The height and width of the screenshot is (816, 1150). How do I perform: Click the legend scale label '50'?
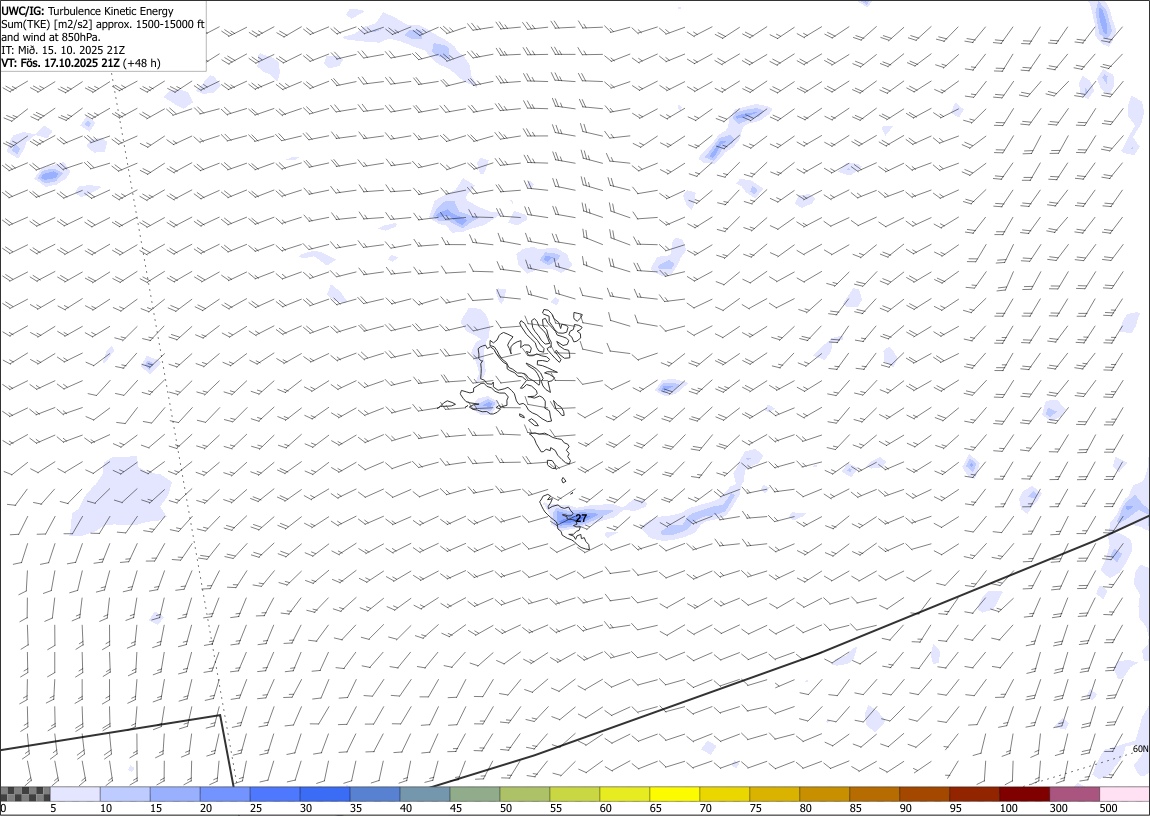click(x=505, y=808)
